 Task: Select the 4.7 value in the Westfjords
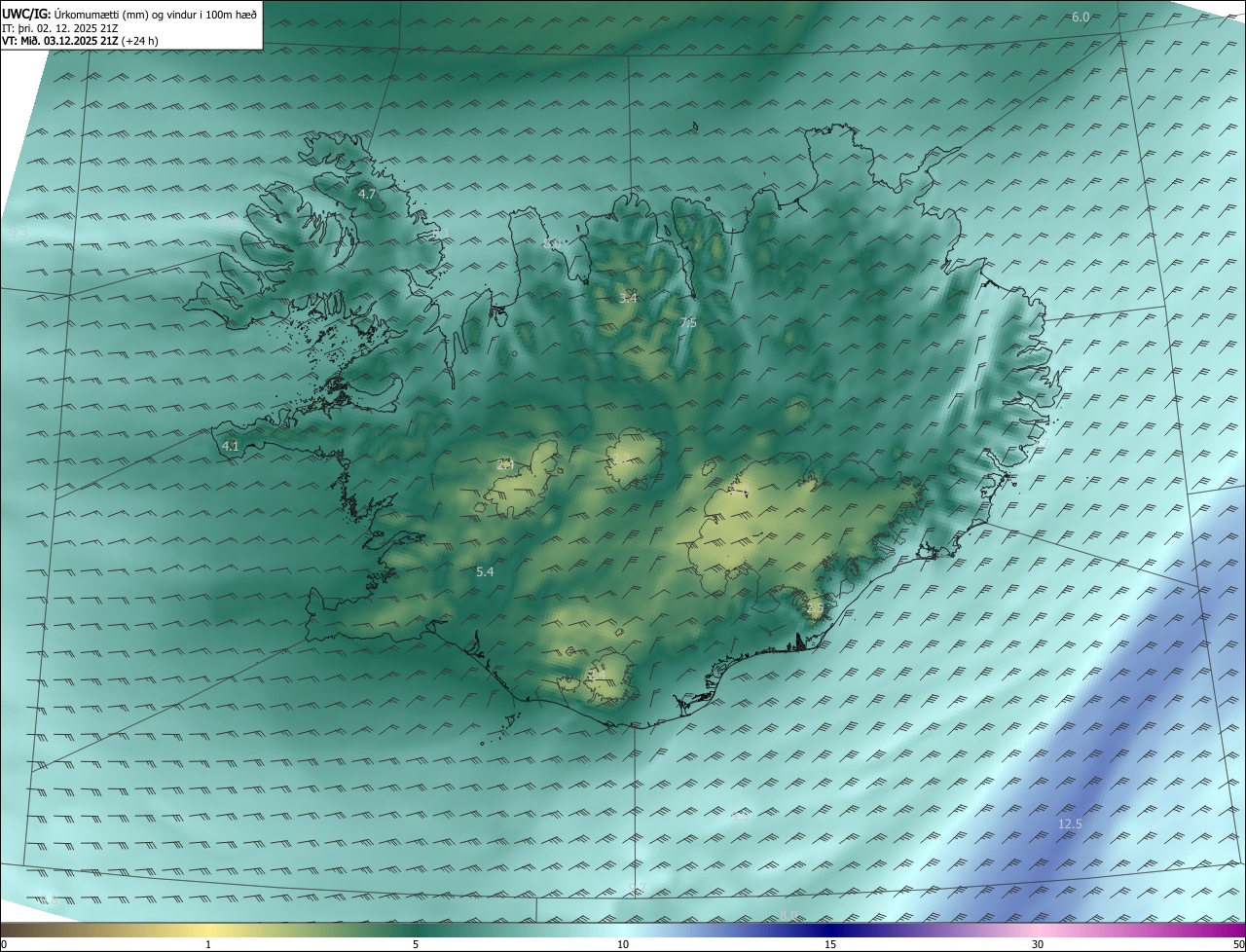[x=367, y=195]
